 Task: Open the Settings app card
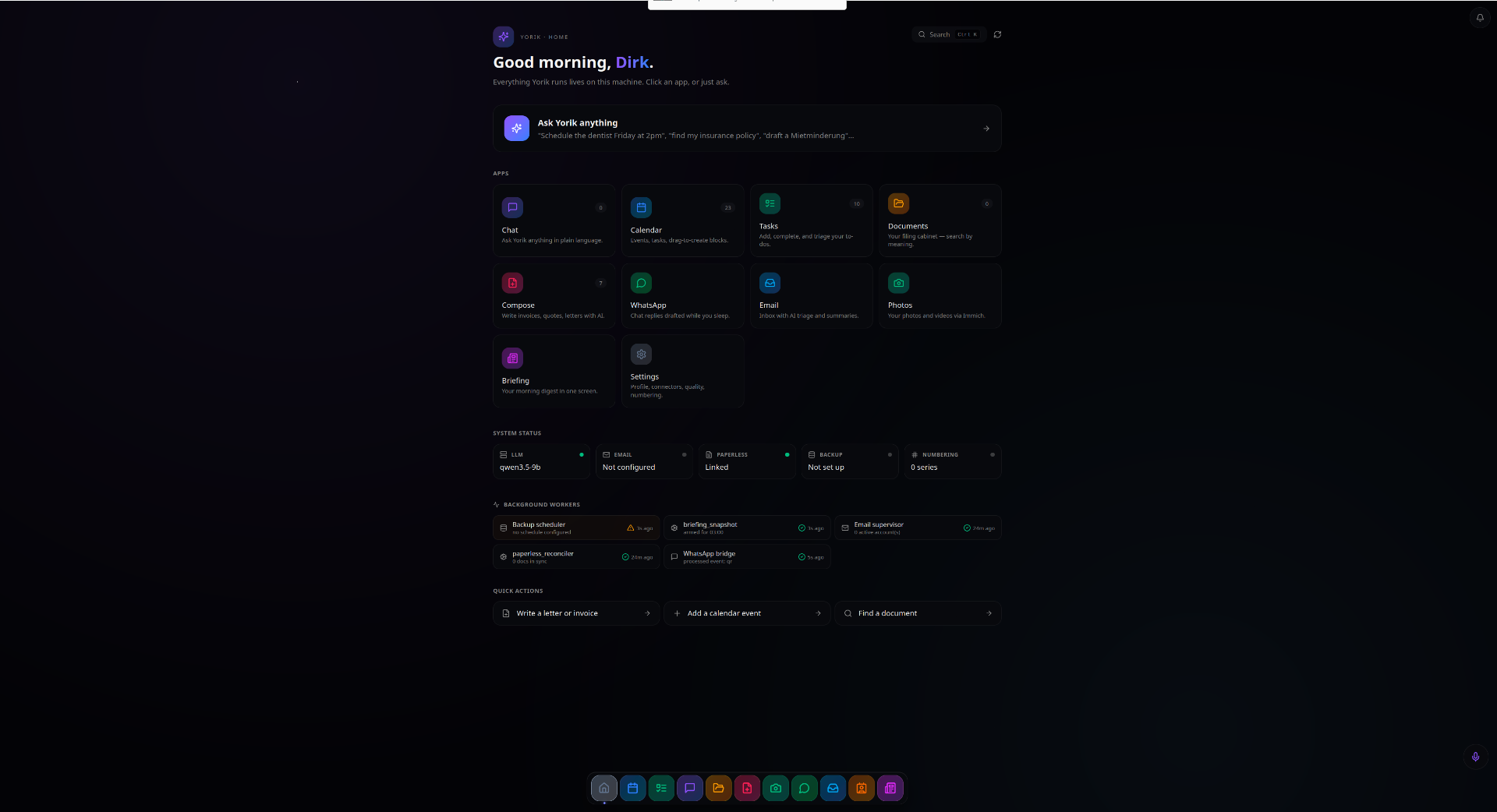[x=683, y=372]
